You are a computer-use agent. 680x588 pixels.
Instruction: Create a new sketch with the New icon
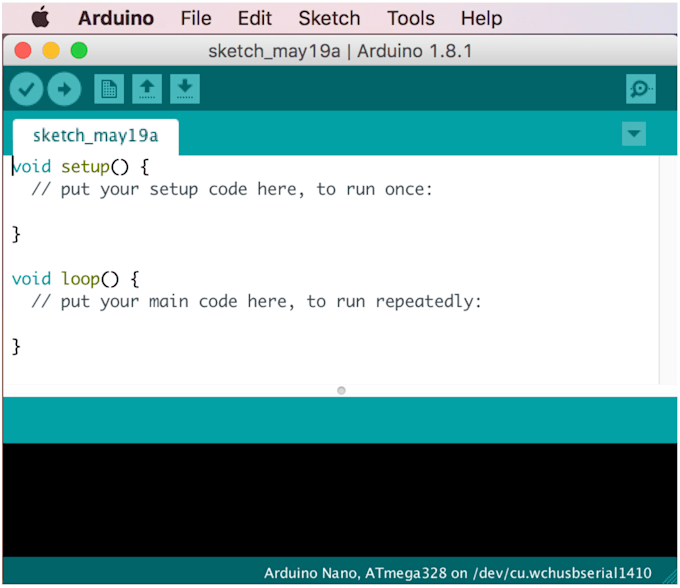click(109, 89)
